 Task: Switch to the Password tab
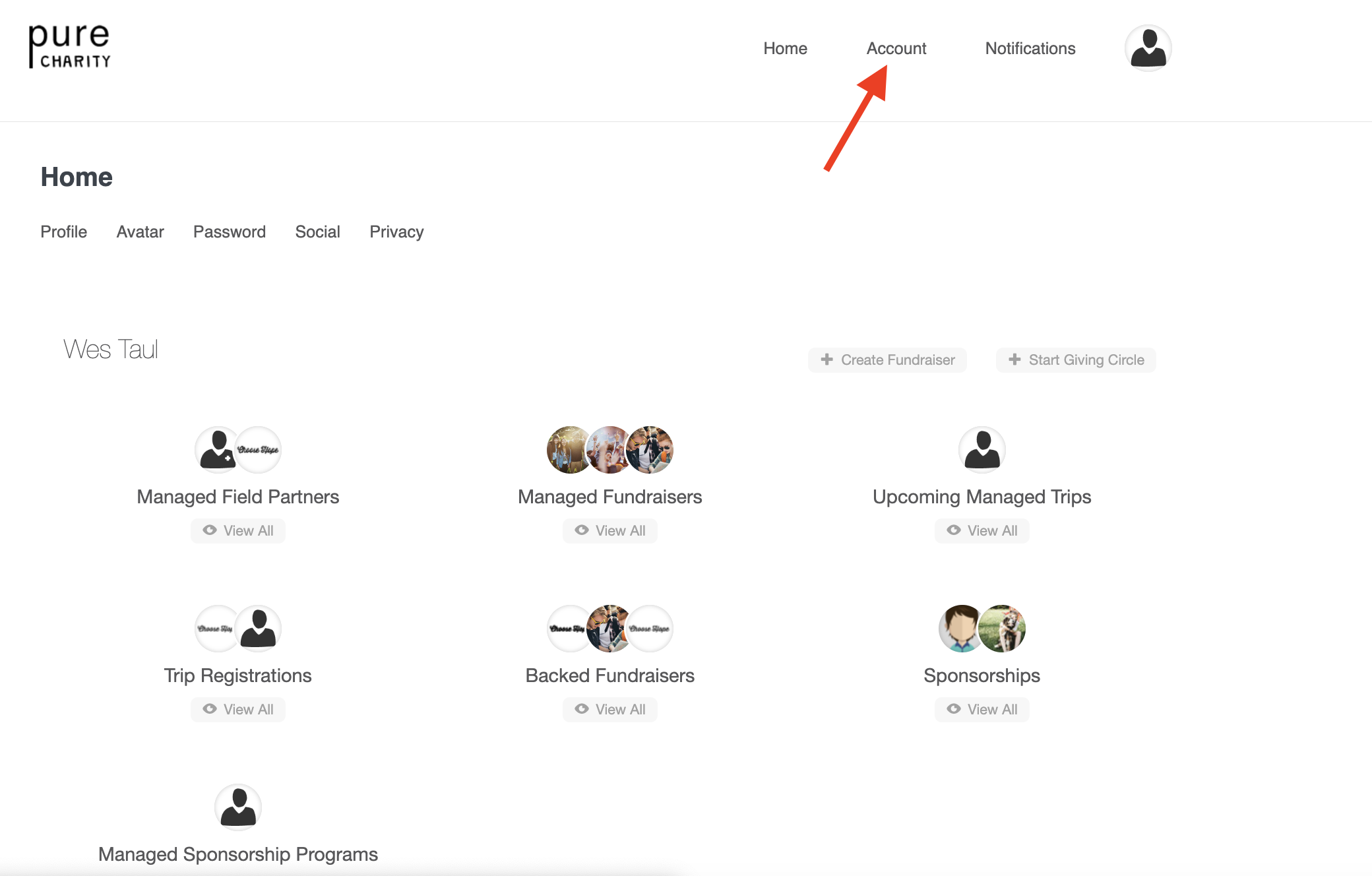coord(229,232)
